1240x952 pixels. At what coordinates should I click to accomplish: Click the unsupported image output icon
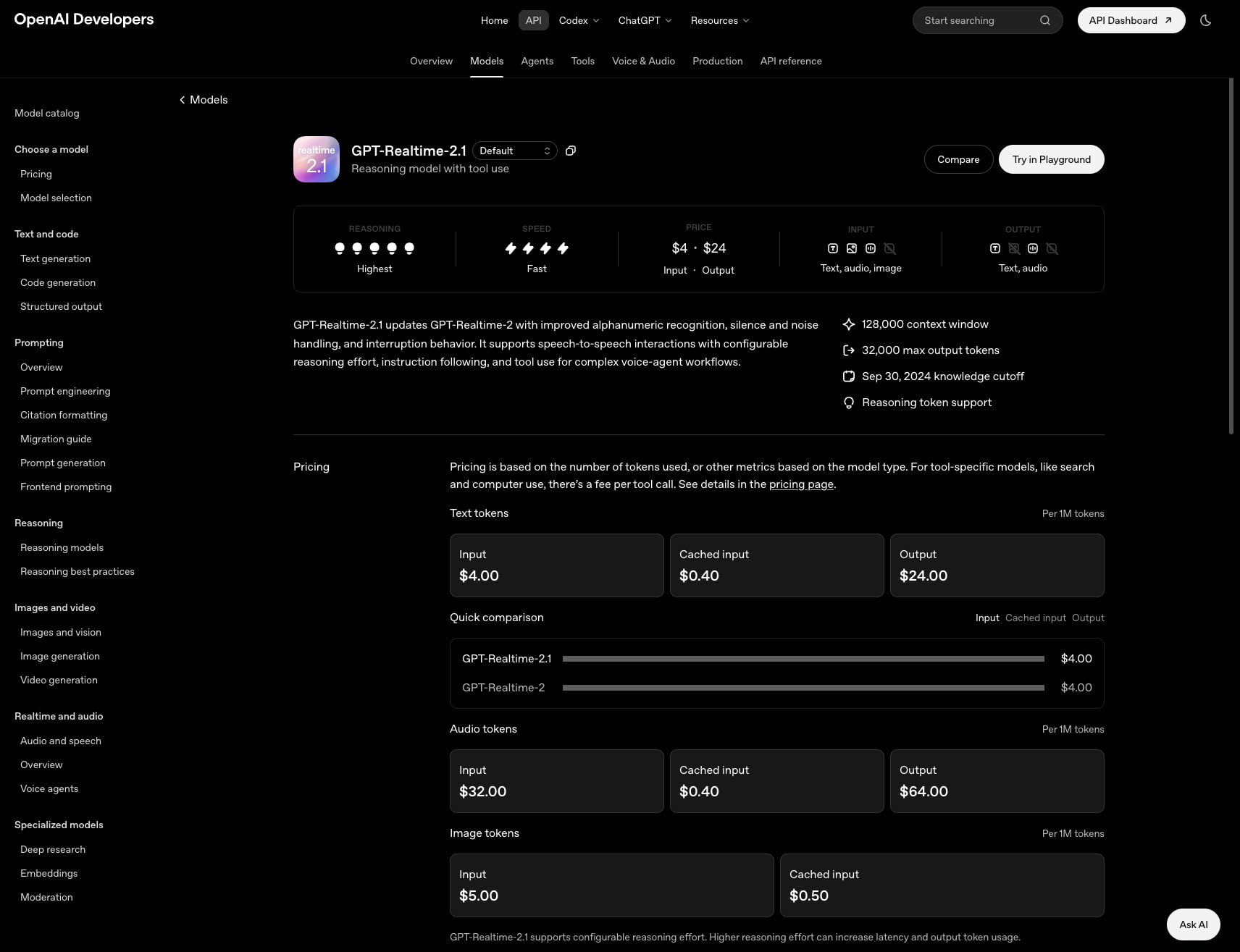(1014, 248)
